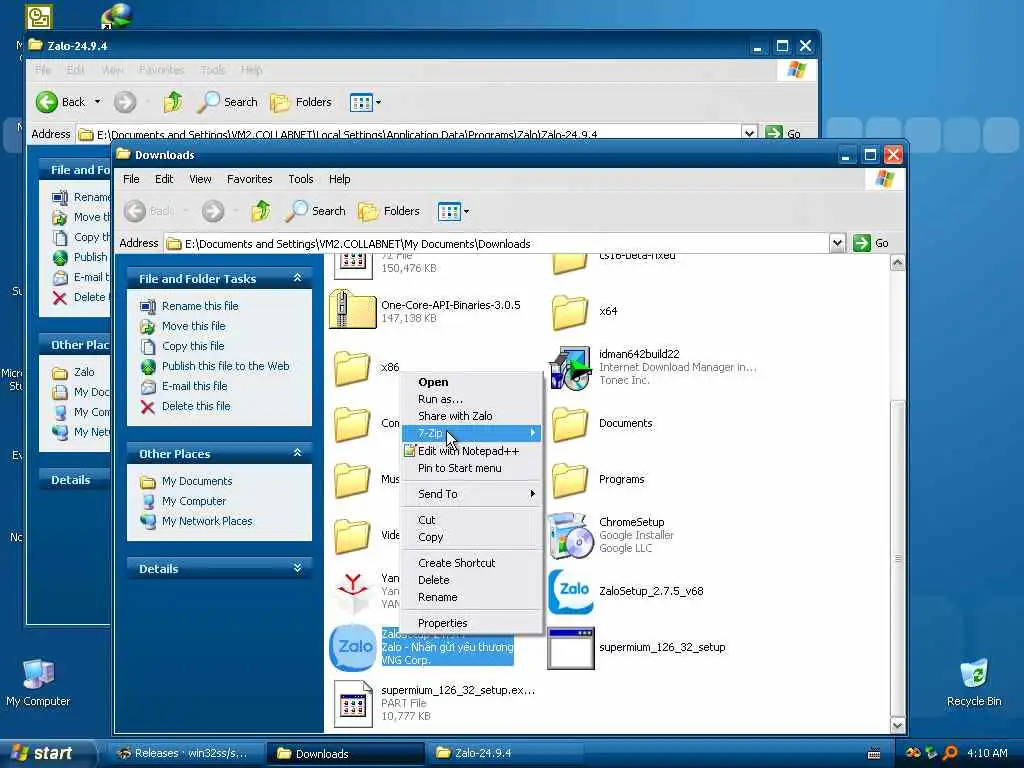Screen dimensions: 1024x768
Task: Open the View menu in Downloads window
Action: point(200,179)
